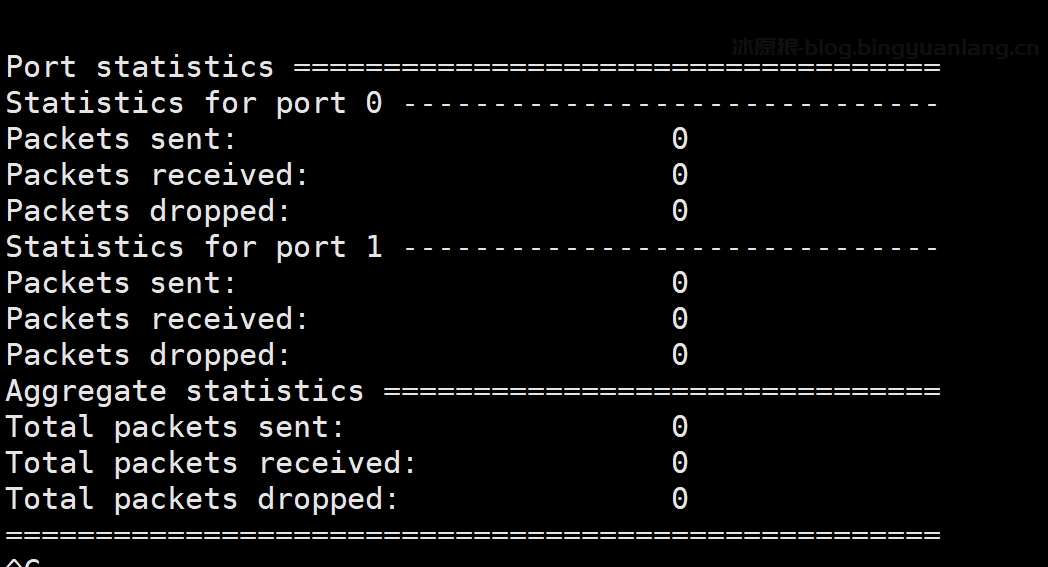Select the "Total packets dropped:" label
This screenshot has width=1048, height=567.
click(x=202, y=499)
